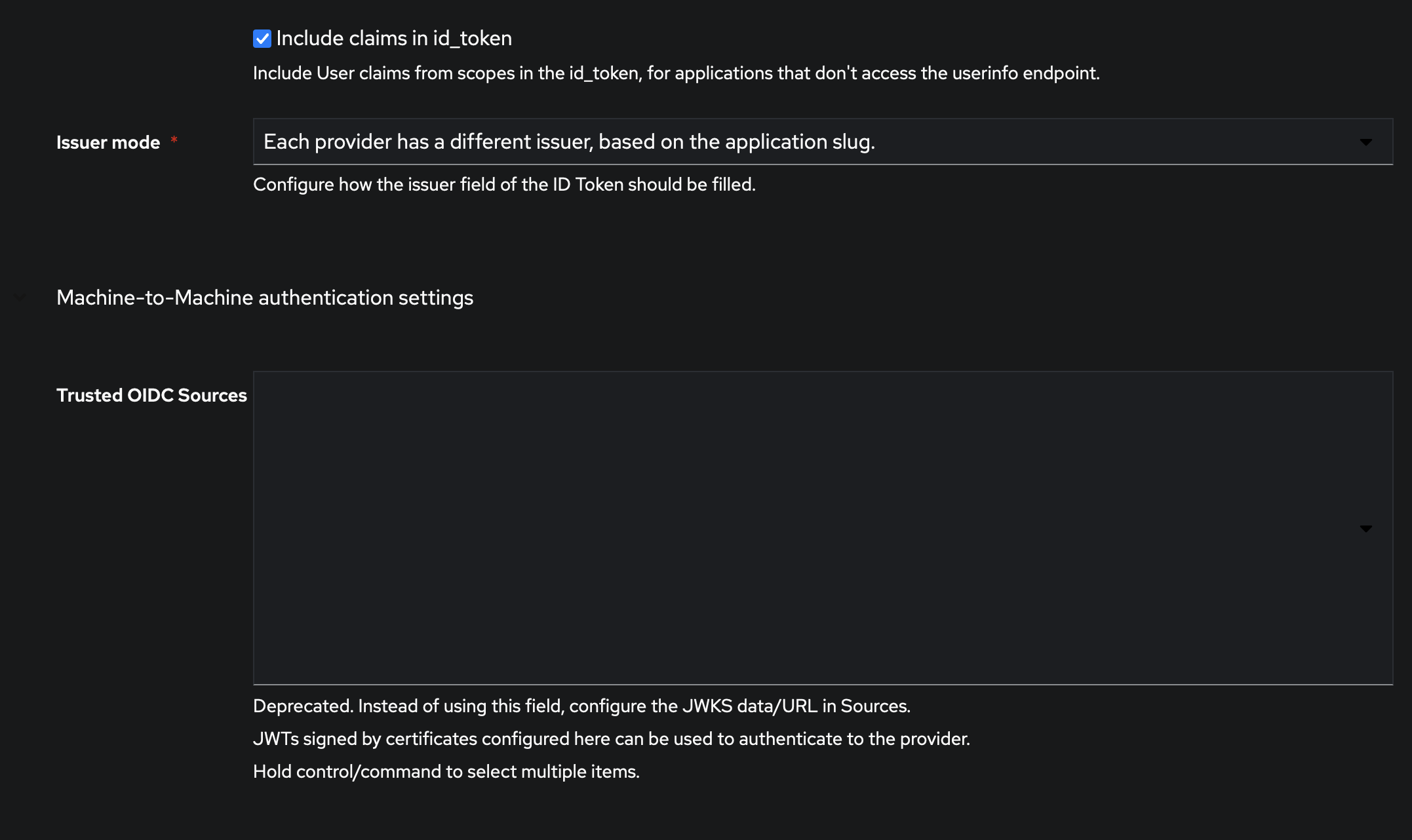The image size is (1412, 840).
Task: Click the Trusted OIDC Sources label
Action: pyautogui.click(x=151, y=394)
